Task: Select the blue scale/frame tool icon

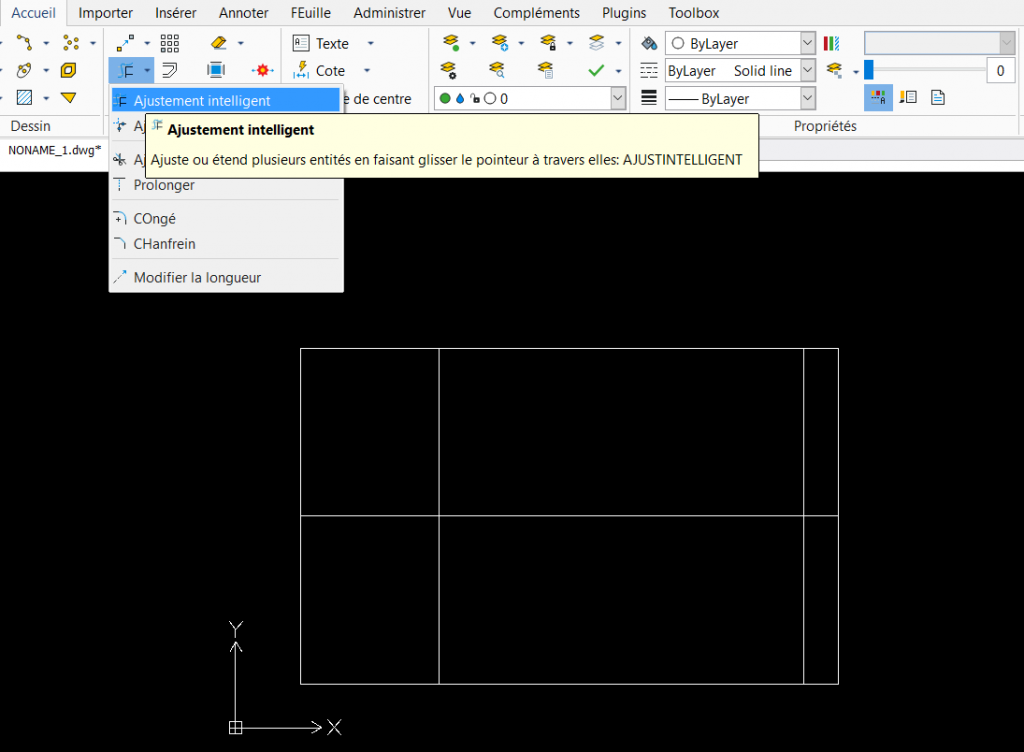Action: coord(216,70)
